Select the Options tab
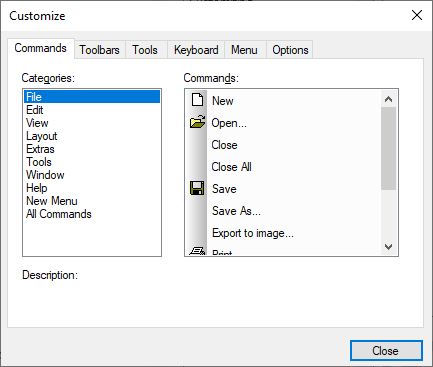The image size is (433, 367). coord(290,50)
